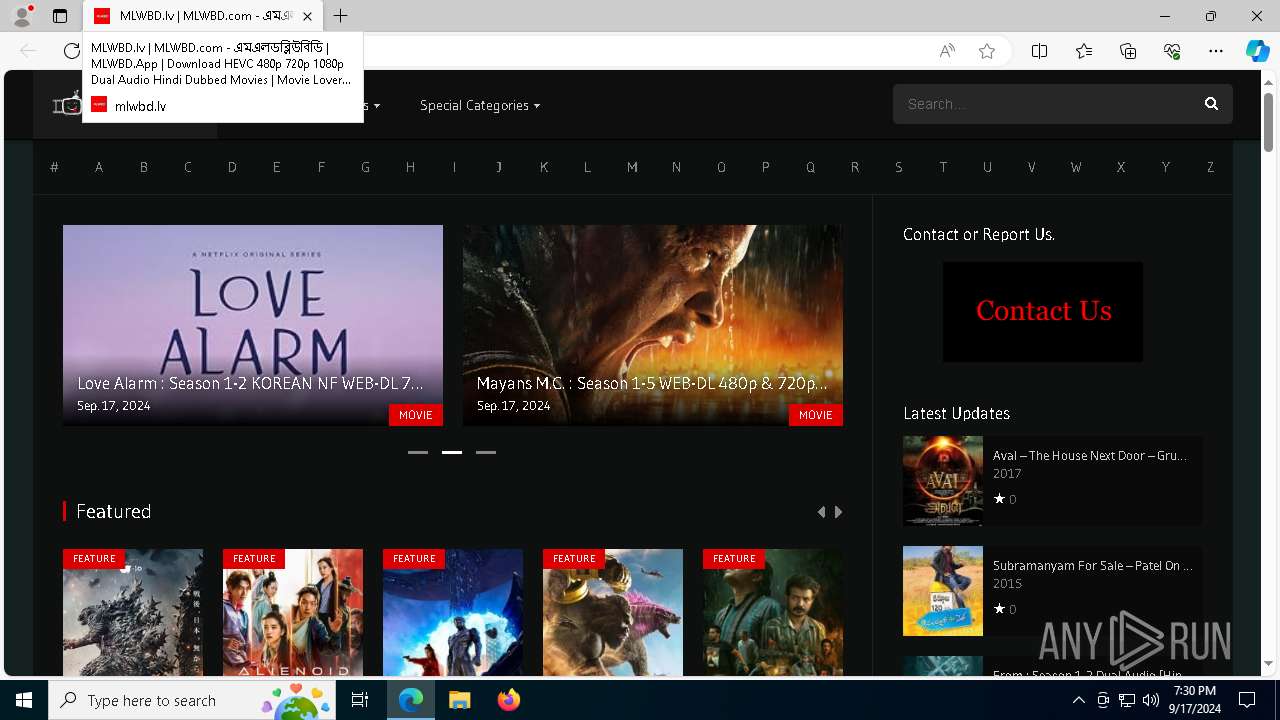
Task: Filter titles by letter Z
Action: tap(1210, 167)
